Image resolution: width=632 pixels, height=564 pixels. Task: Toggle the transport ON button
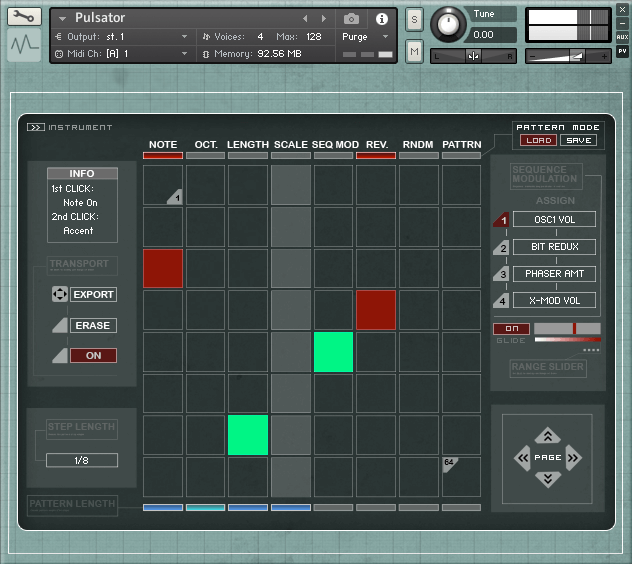tap(93, 355)
